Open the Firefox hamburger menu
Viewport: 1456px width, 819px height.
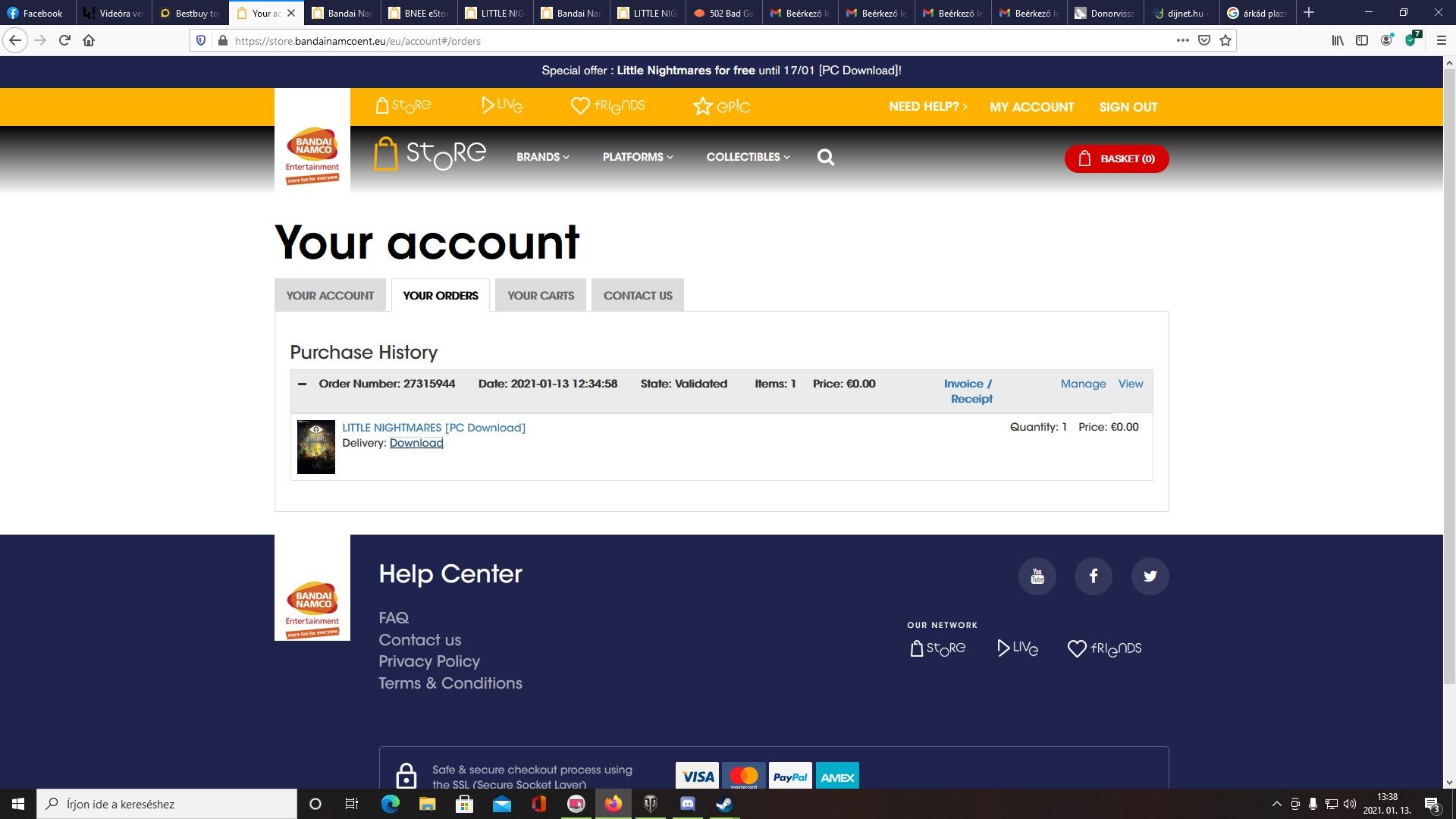(1441, 40)
